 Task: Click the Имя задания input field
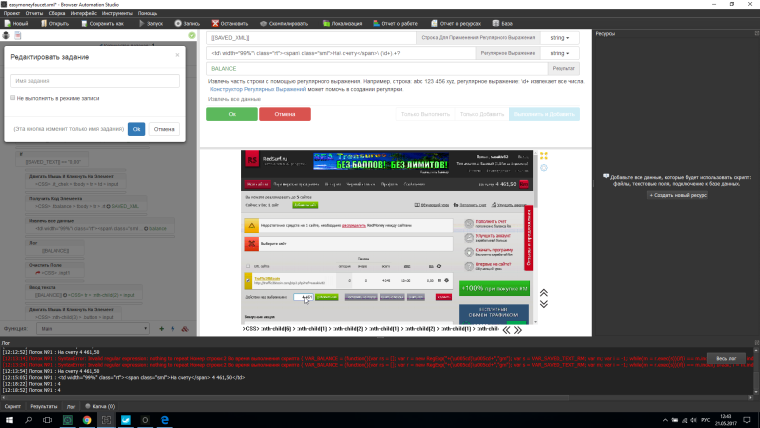click(95, 80)
